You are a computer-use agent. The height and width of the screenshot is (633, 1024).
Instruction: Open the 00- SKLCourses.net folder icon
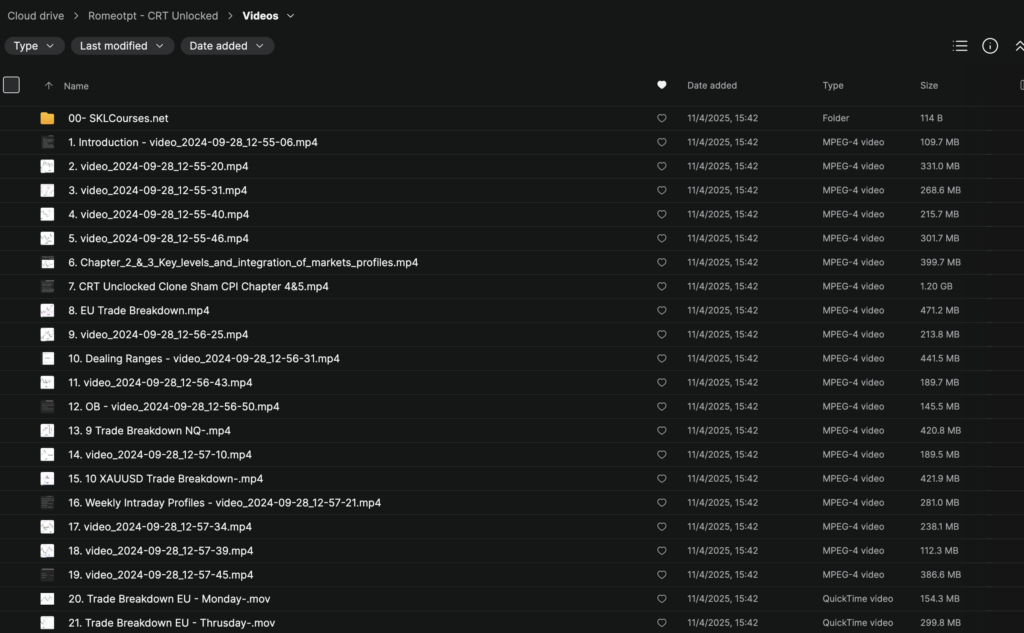[x=47, y=118]
